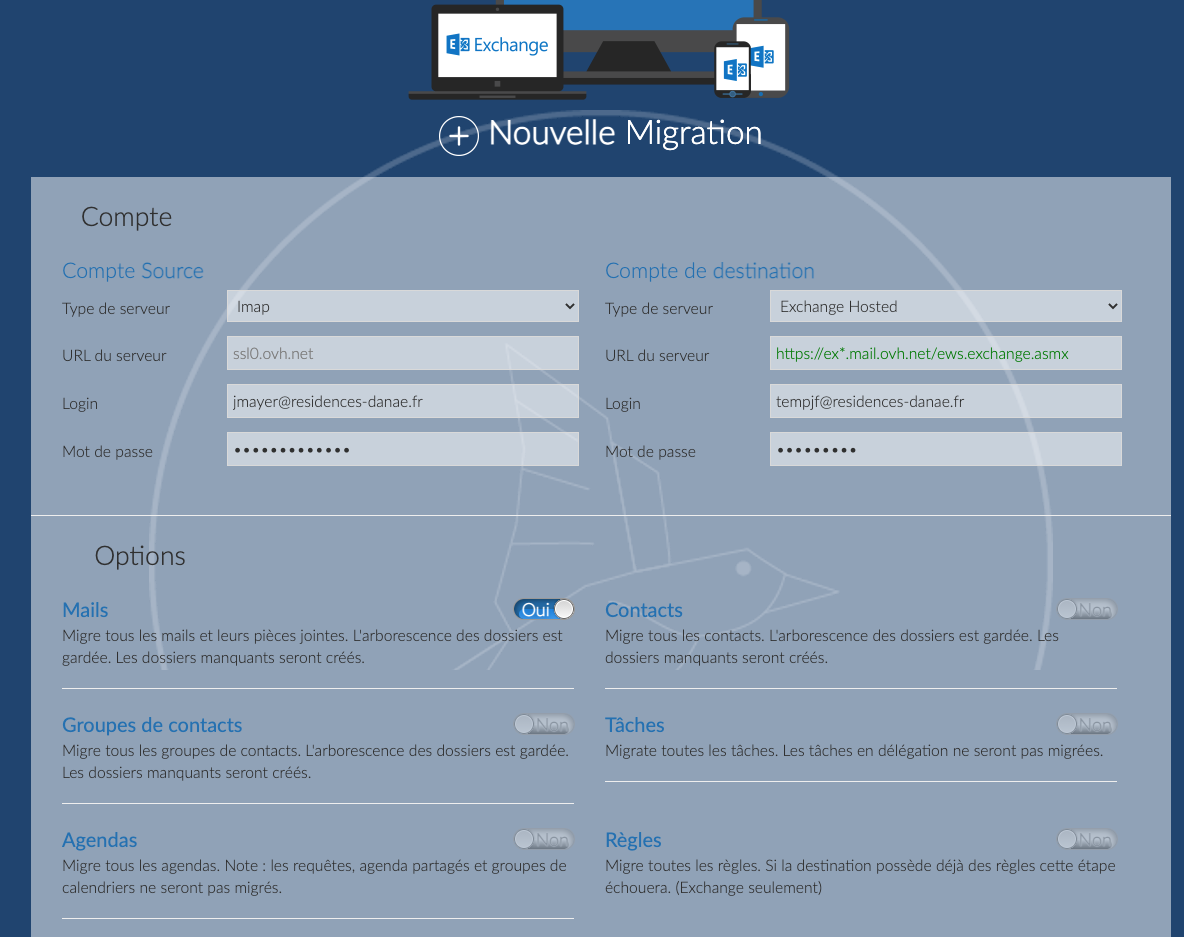Click the Nouvelle Migration heading

625,133
